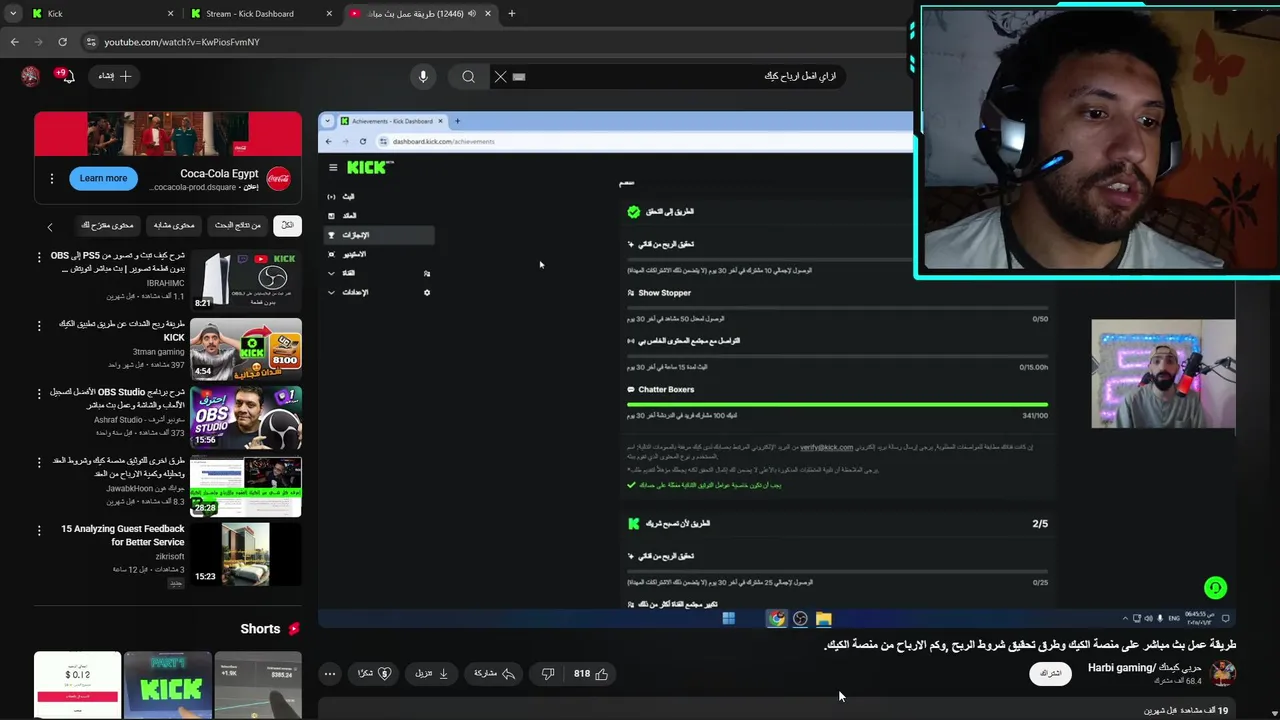
Task: Click the Thanks (شكرًا) button
Action: tap(374, 674)
